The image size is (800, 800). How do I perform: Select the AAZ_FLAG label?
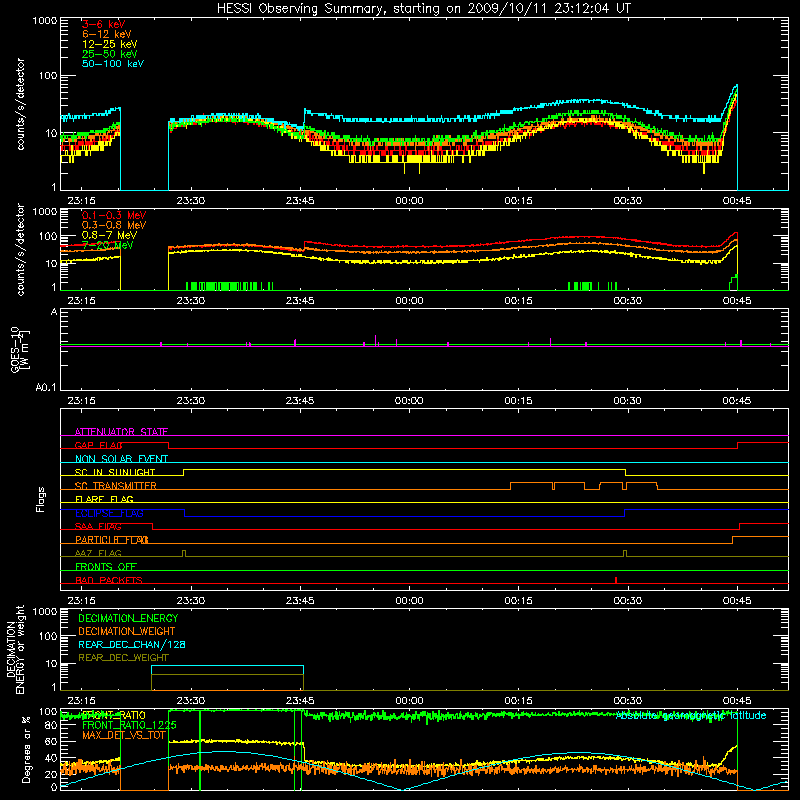coord(98,553)
